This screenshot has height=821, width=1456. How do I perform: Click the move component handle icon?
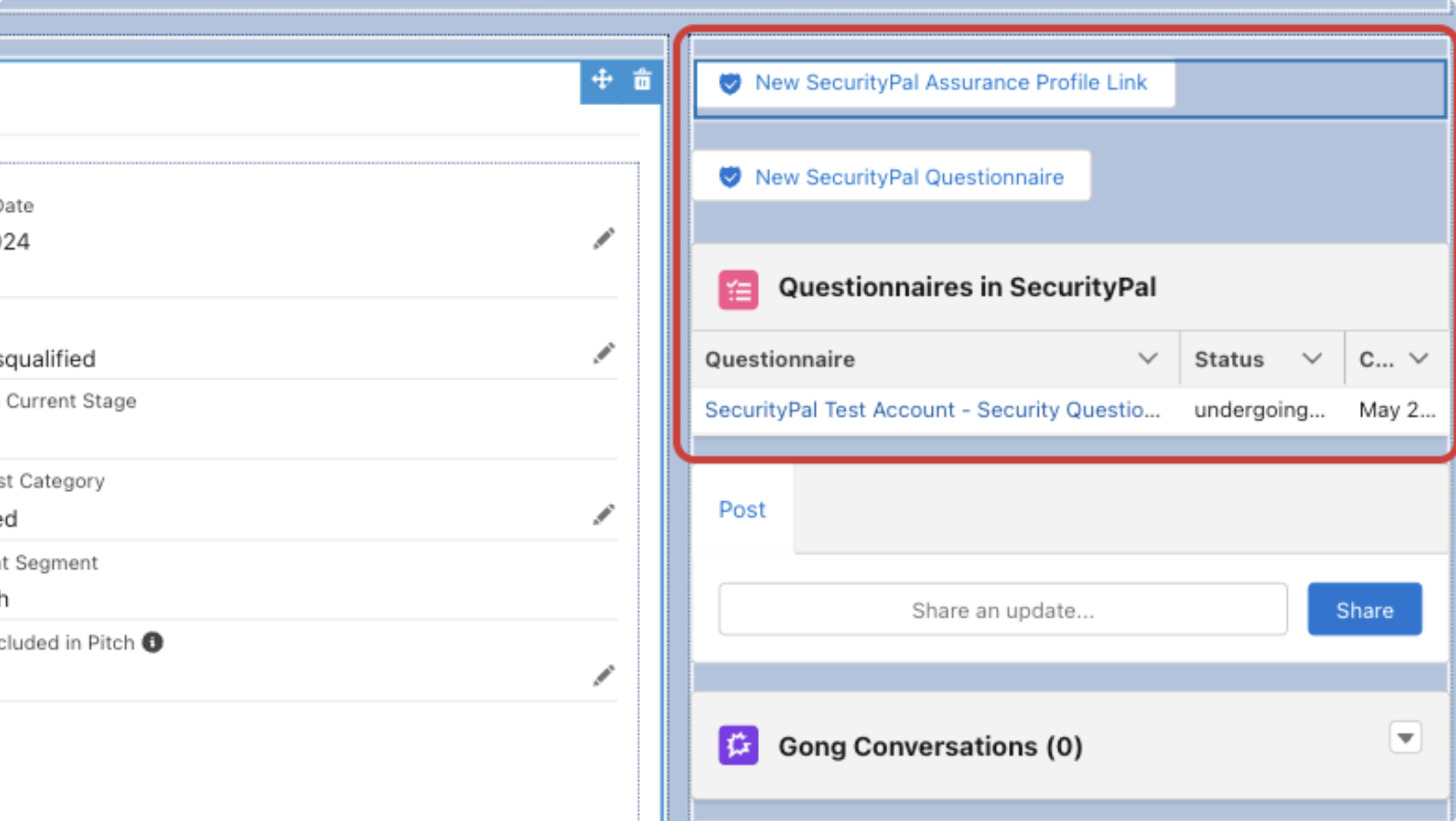click(x=602, y=80)
